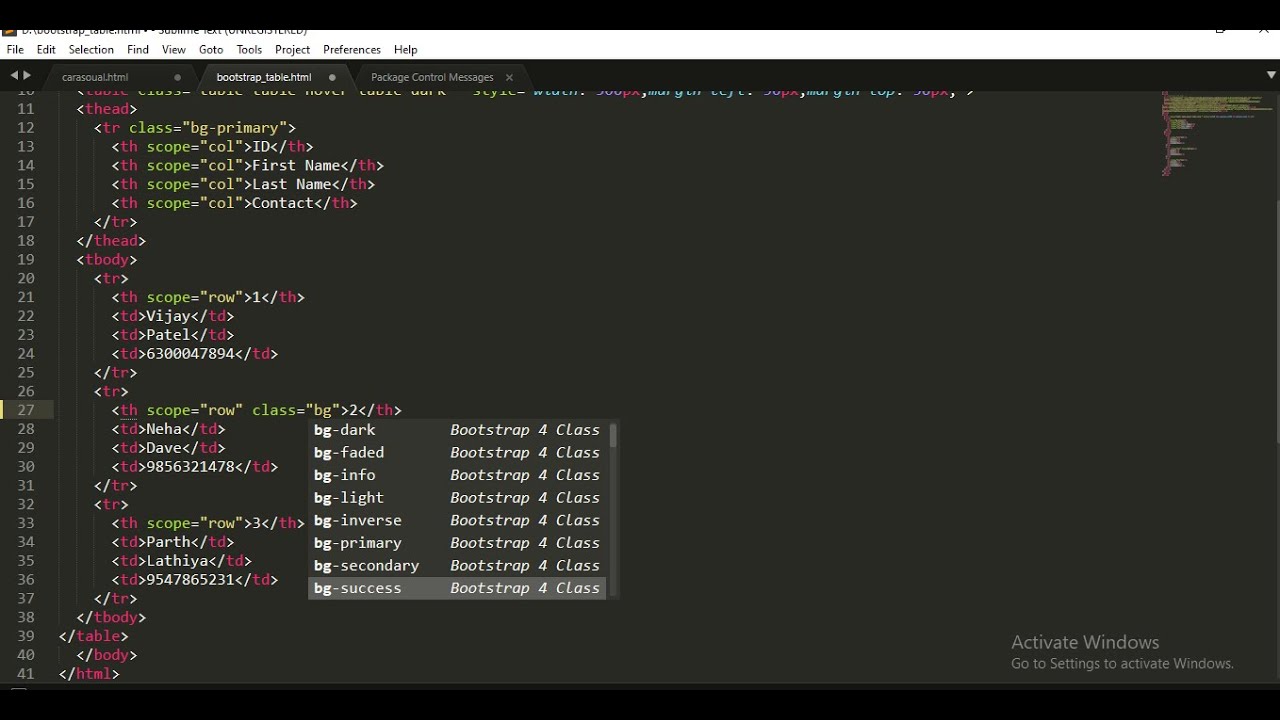
Task: Click the 'Vijay' cell text
Action: pyautogui.click(x=168, y=316)
